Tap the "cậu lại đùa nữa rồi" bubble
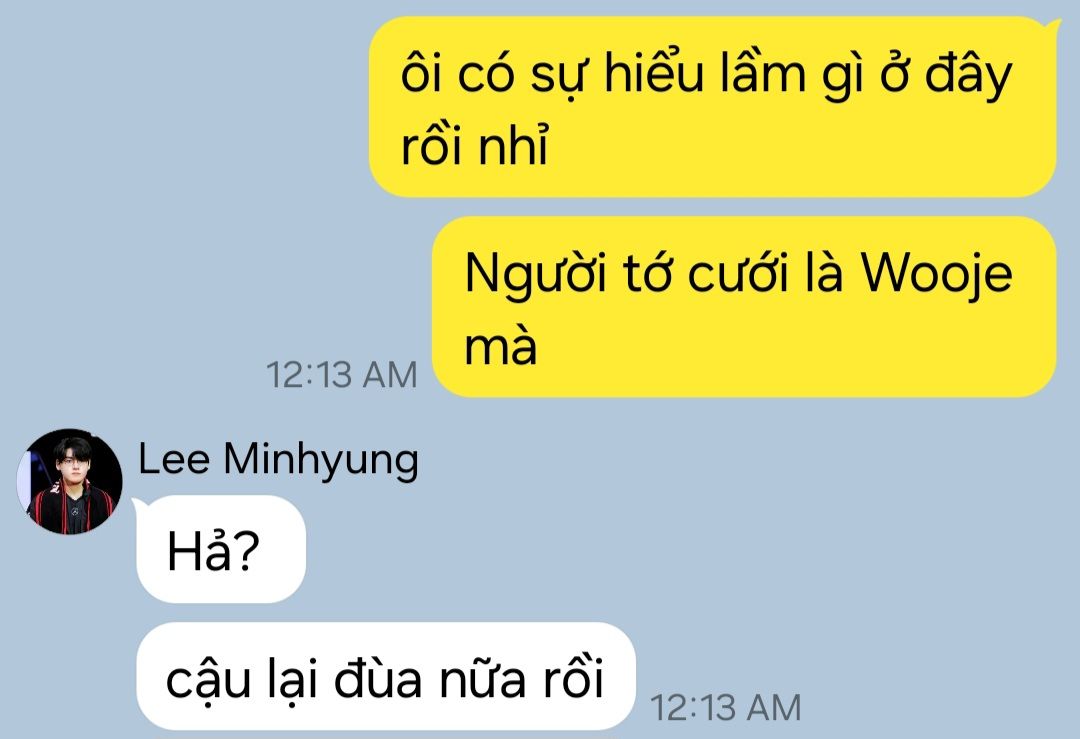This screenshot has width=1080, height=739. coord(386,677)
